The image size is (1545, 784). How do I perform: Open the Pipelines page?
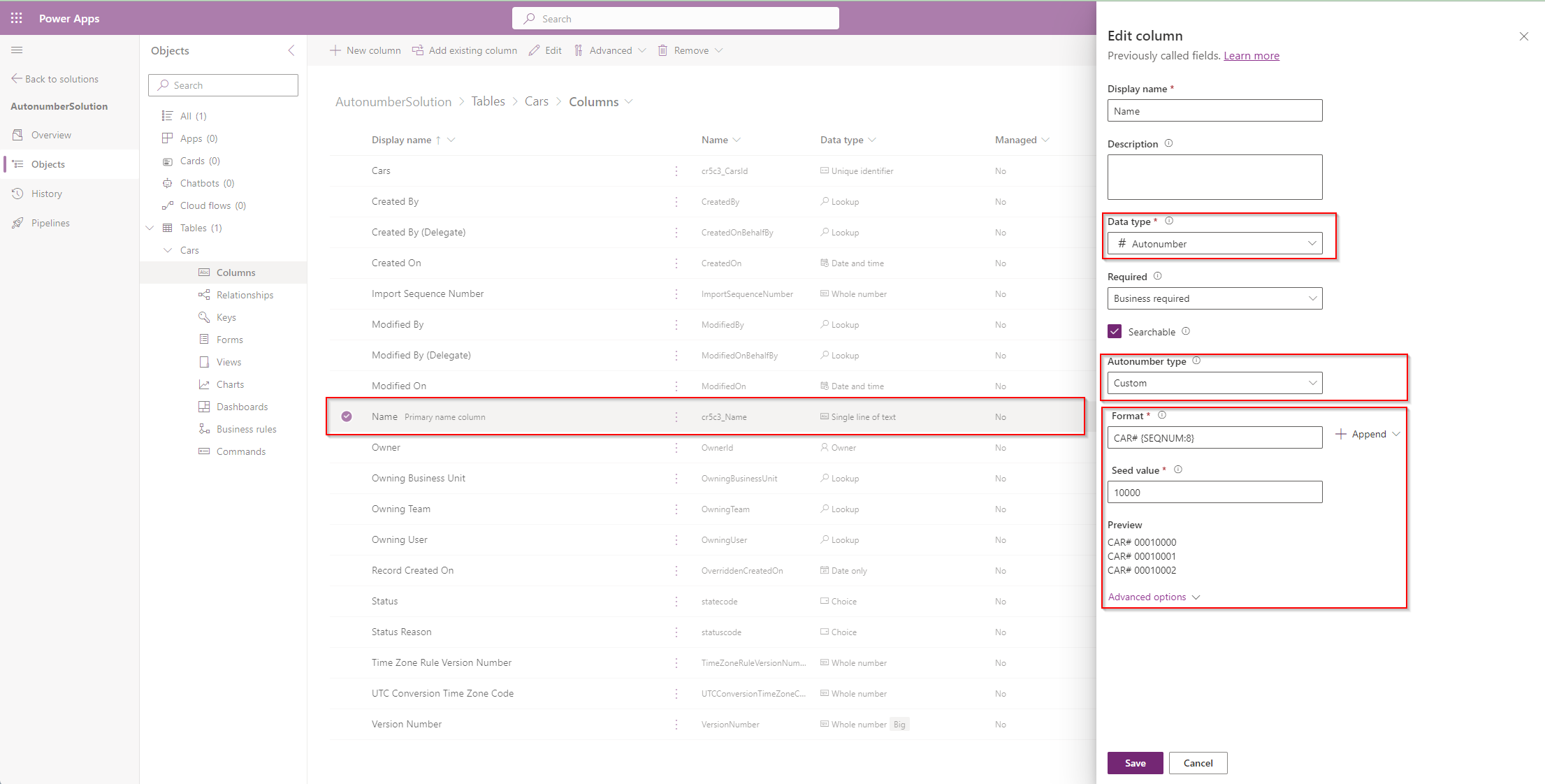[x=50, y=223]
